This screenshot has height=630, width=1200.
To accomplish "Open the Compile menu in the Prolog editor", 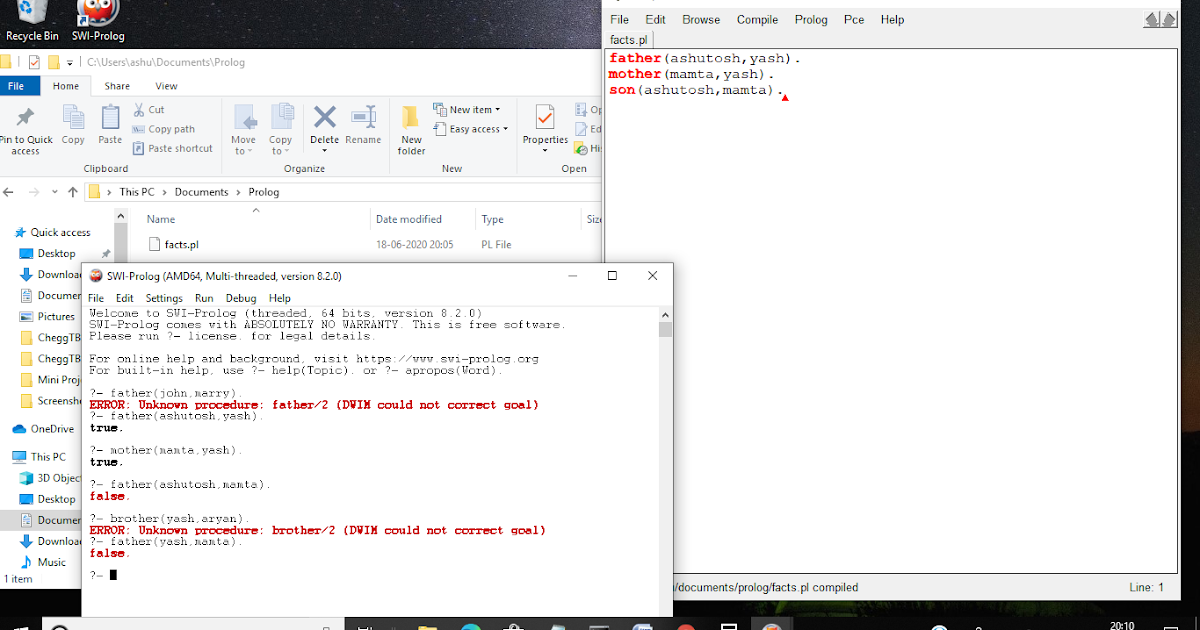I will click(x=757, y=19).
